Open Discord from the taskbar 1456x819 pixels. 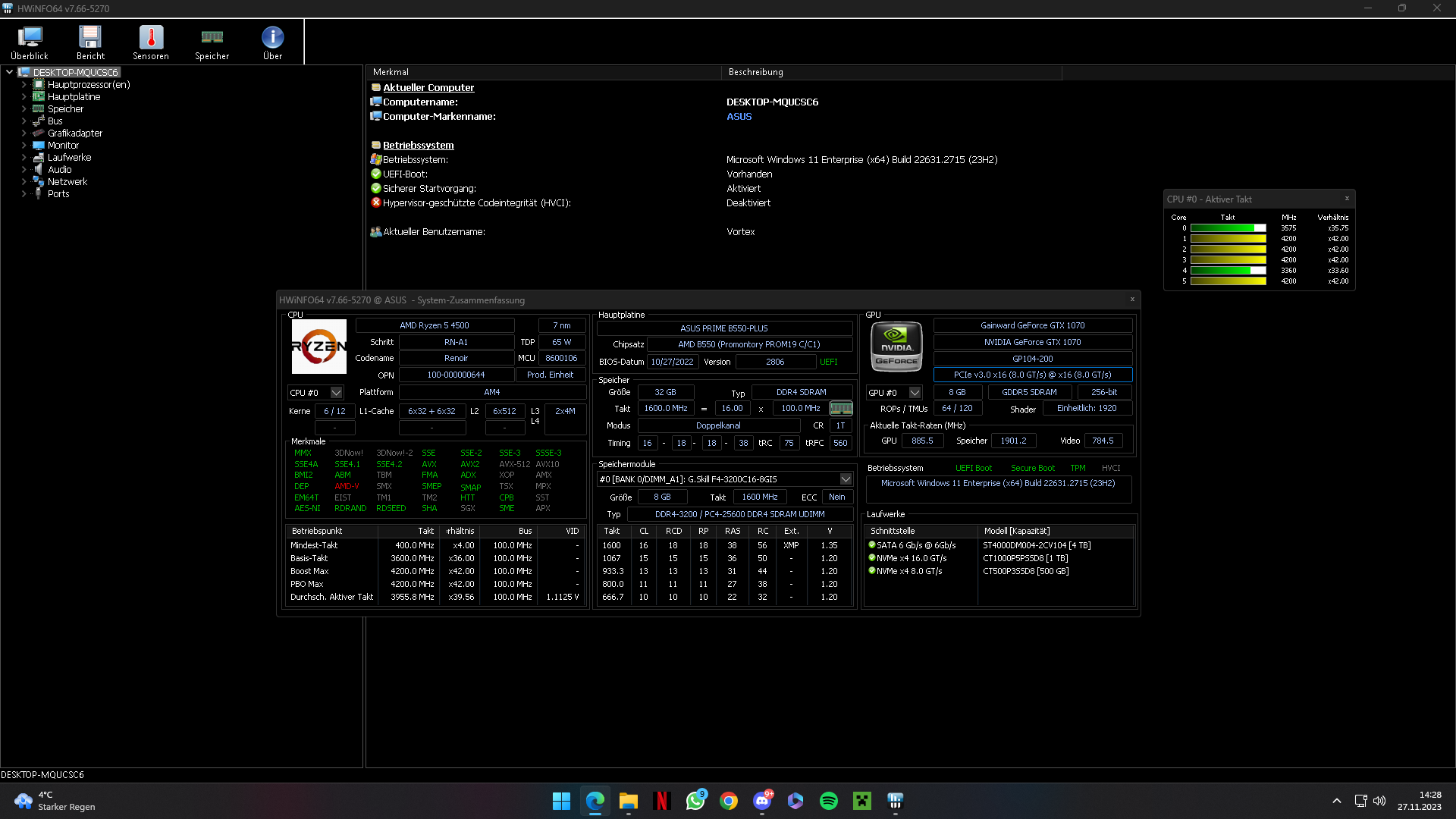pyautogui.click(x=762, y=801)
